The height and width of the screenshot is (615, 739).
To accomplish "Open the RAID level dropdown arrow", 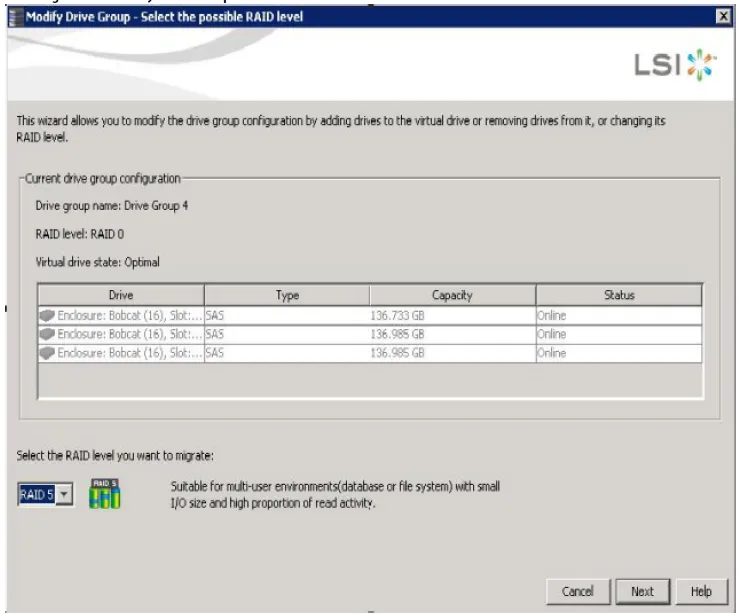I will [x=64, y=495].
